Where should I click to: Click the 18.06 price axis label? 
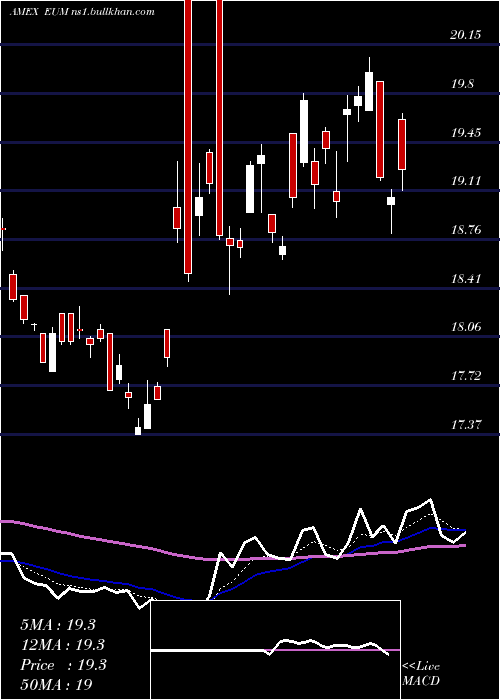point(466,327)
